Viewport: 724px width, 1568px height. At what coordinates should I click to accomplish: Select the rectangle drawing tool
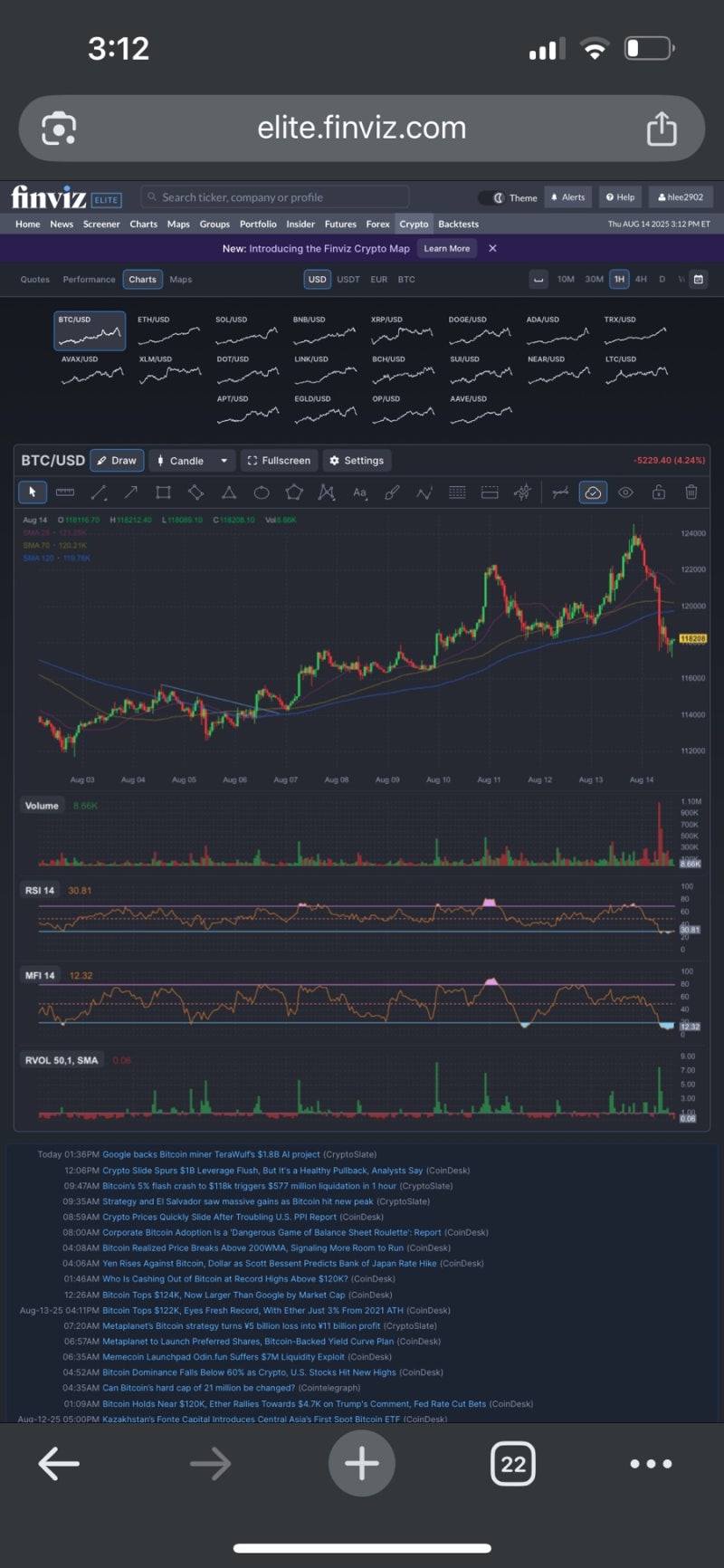163,492
